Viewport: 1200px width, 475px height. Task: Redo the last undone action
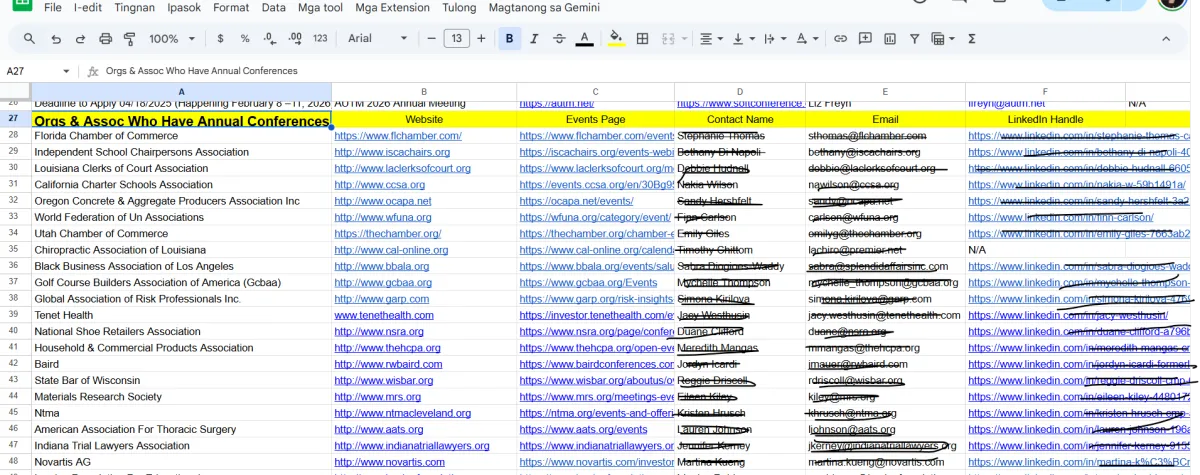click(80, 39)
